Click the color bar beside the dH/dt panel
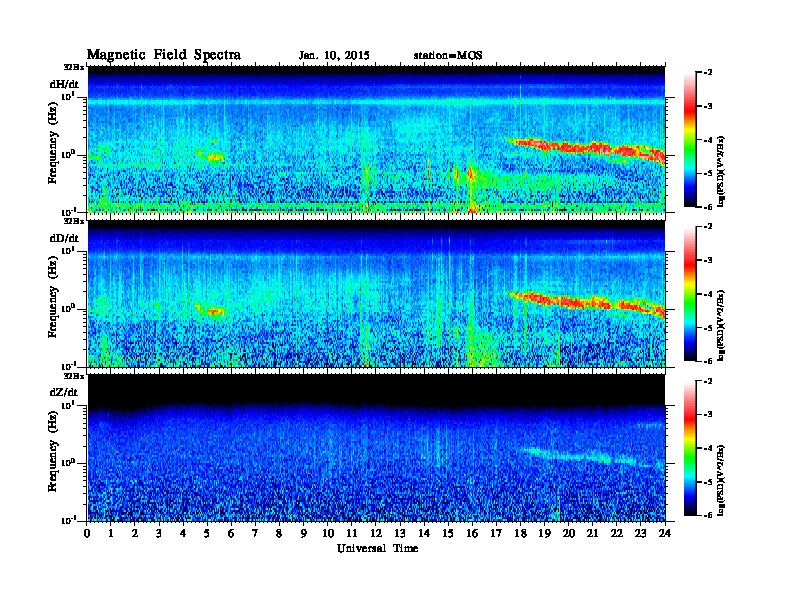Screen dimensions: 792x612 coord(690,140)
